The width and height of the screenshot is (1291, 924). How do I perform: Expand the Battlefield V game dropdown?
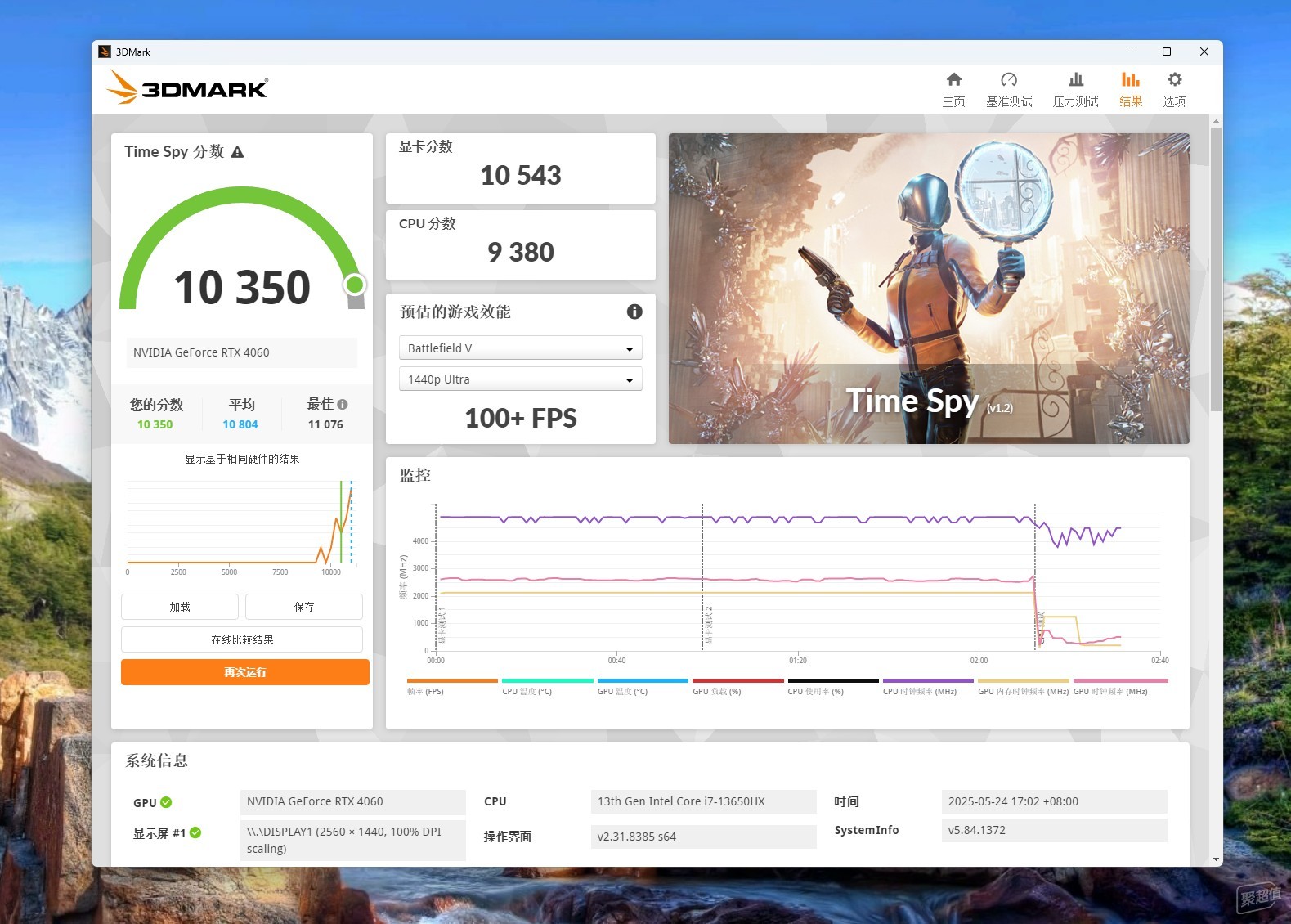[521, 348]
